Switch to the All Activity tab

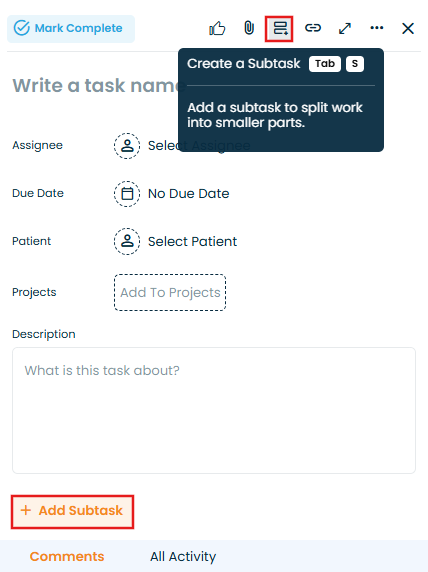183,557
